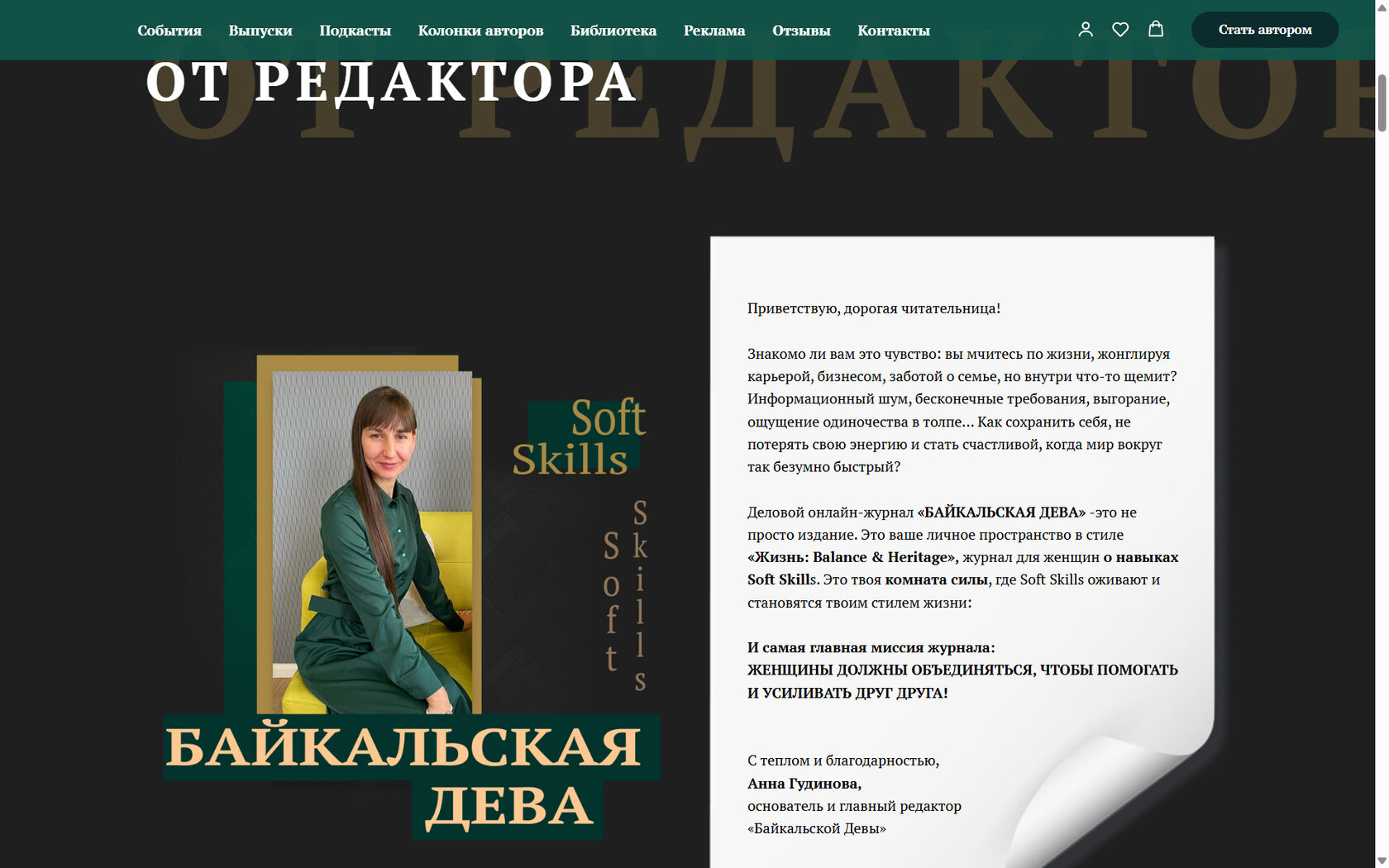This screenshot has height=868, width=1389.
Task: Click the closing text «Байкальской Девы»
Action: (817, 828)
